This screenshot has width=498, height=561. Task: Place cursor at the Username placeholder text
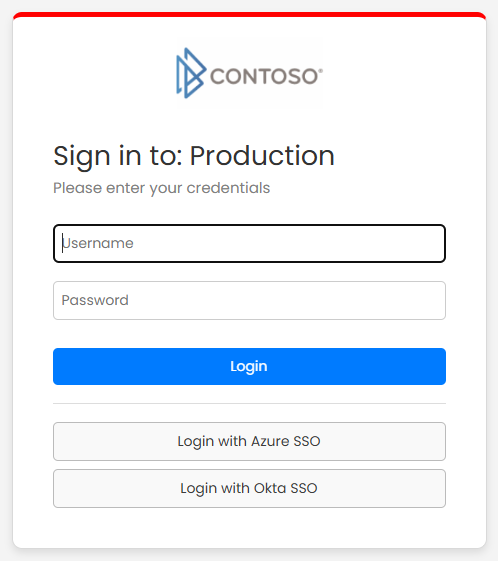pos(98,243)
